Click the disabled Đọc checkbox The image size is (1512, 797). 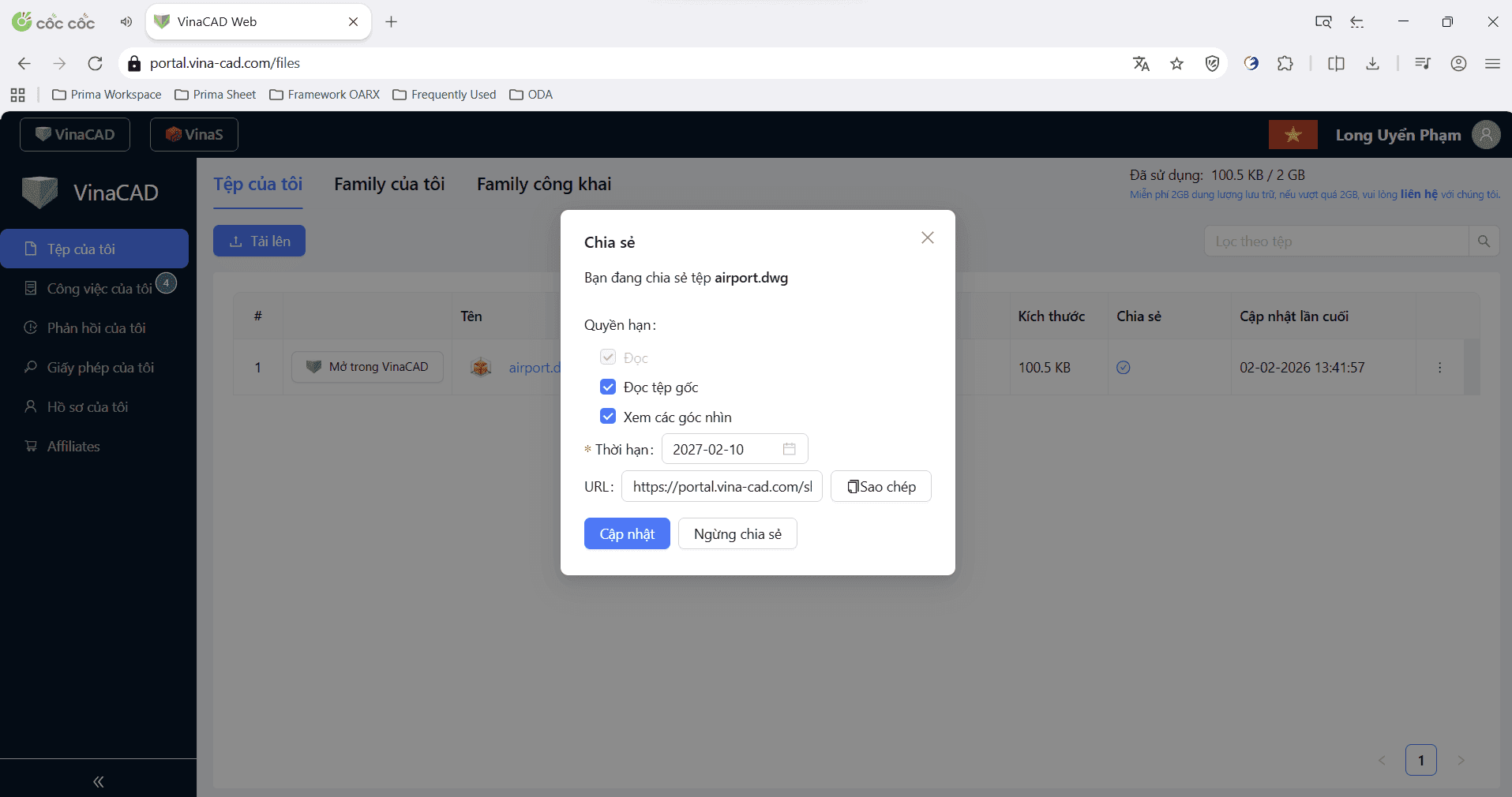tap(608, 357)
